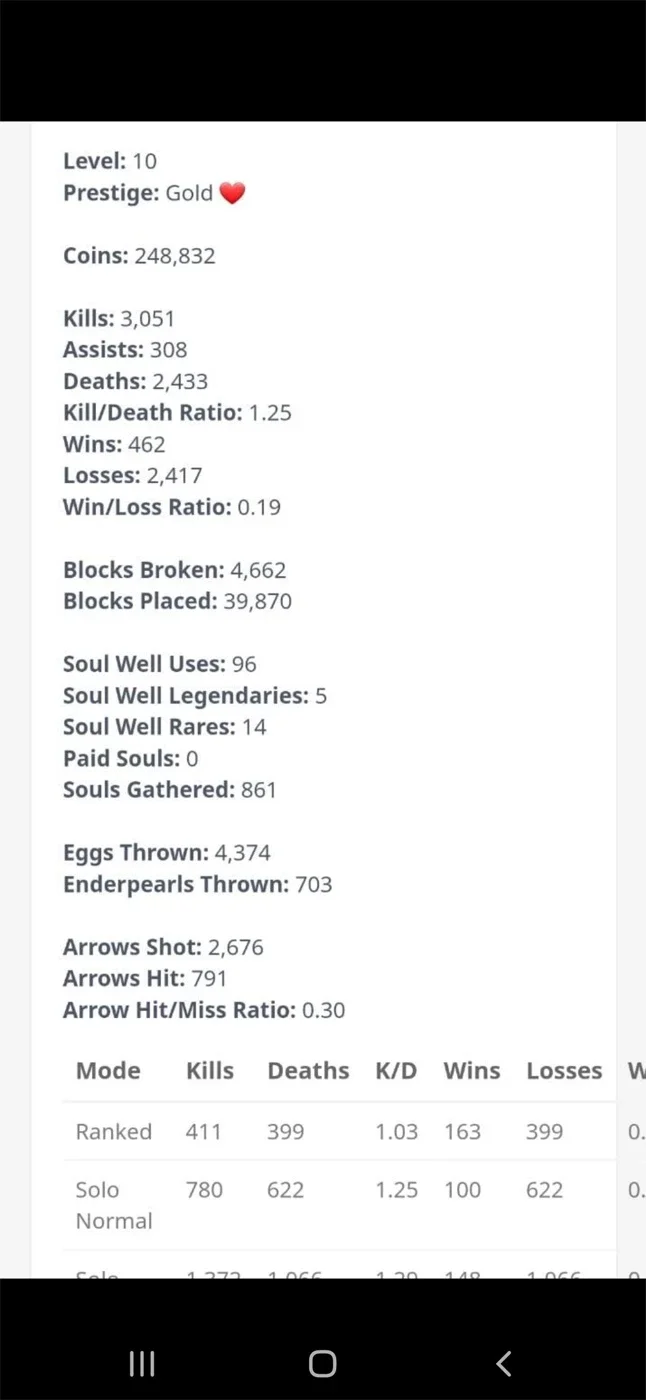Tap the Android home button icon

322,1363
